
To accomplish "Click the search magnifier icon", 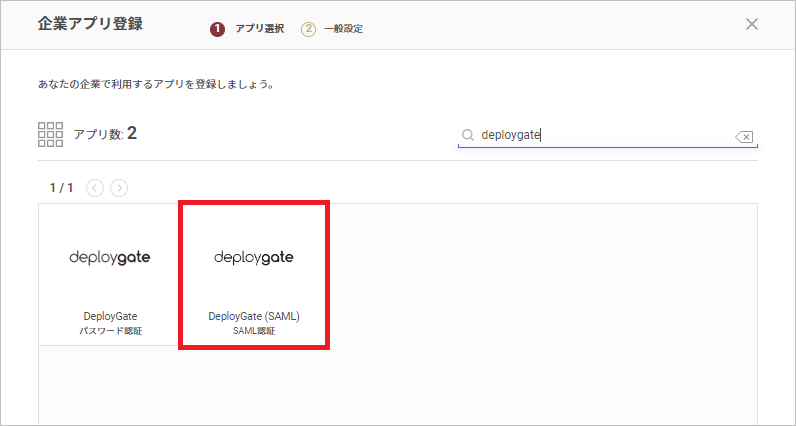I will point(468,135).
